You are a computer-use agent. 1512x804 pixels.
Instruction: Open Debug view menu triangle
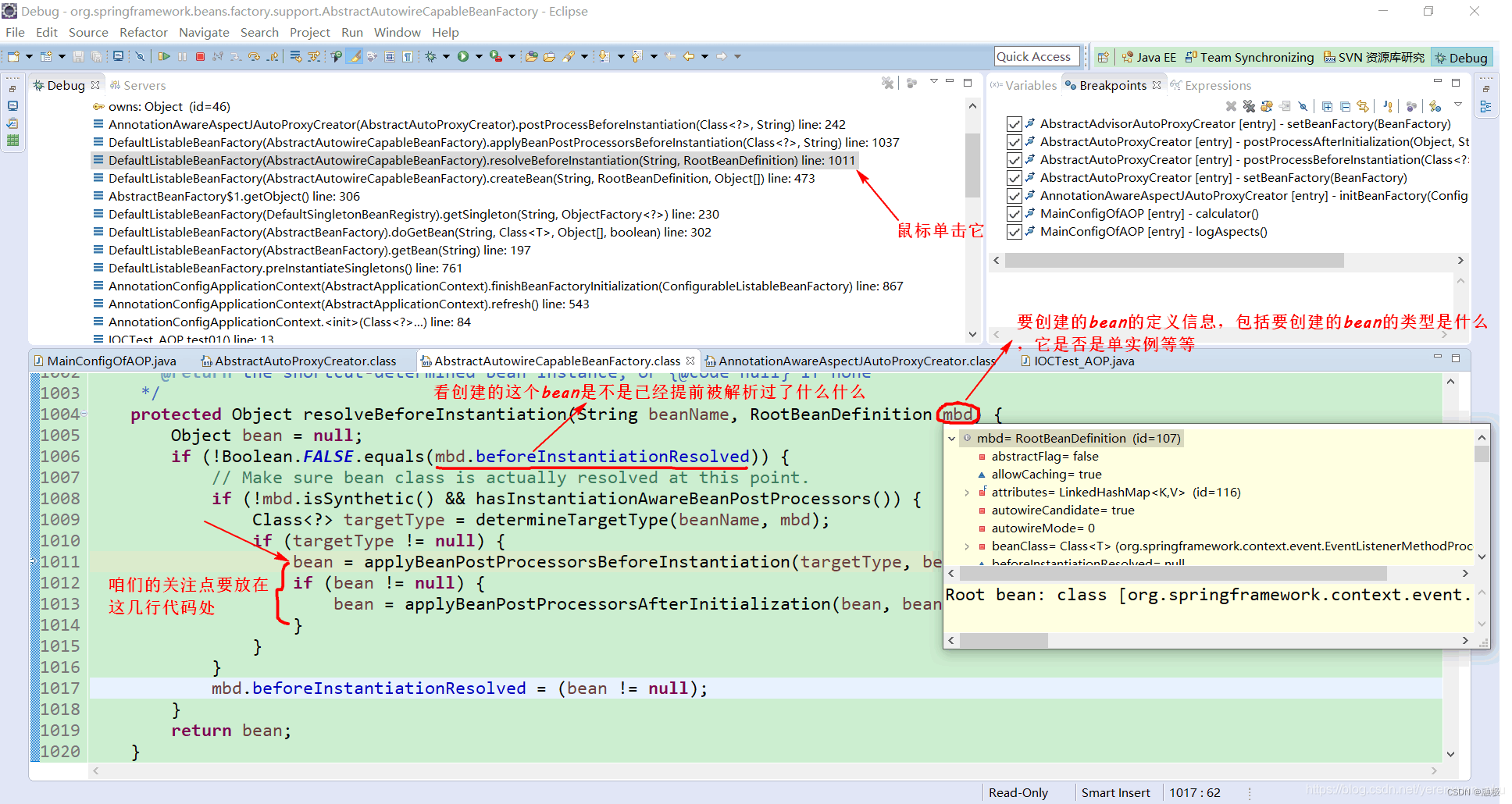pos(933,81)
